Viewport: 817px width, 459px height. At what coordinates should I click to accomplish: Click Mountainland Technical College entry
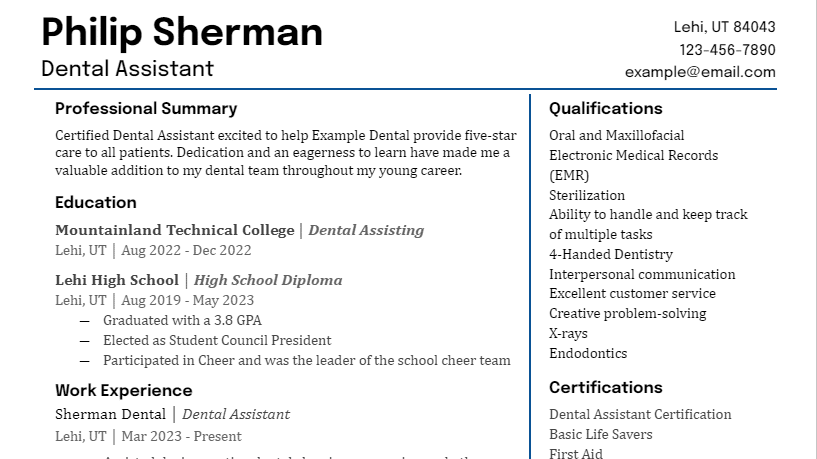coord(175,230)
